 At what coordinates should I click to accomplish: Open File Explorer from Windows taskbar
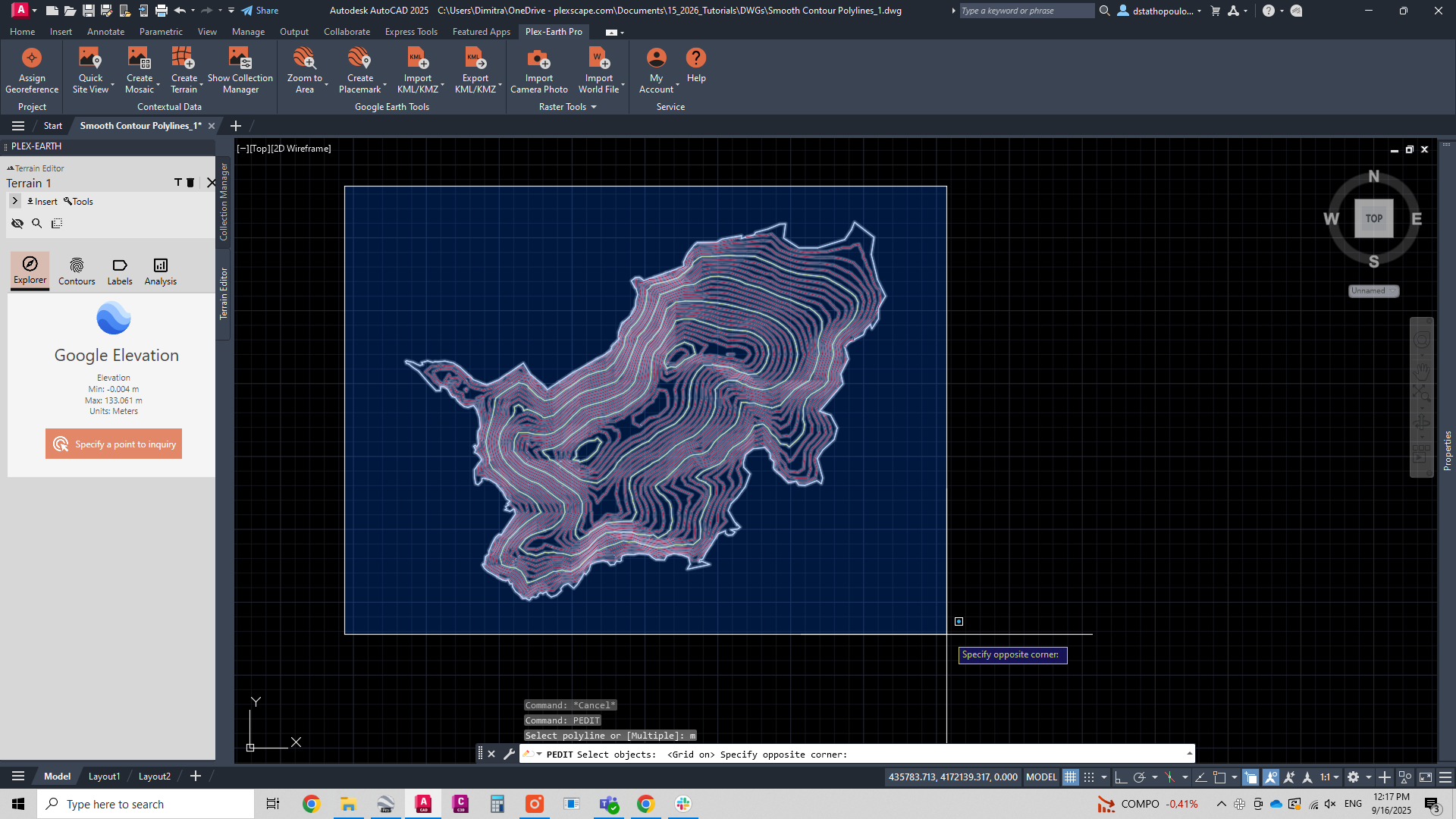tap(348, 804)
